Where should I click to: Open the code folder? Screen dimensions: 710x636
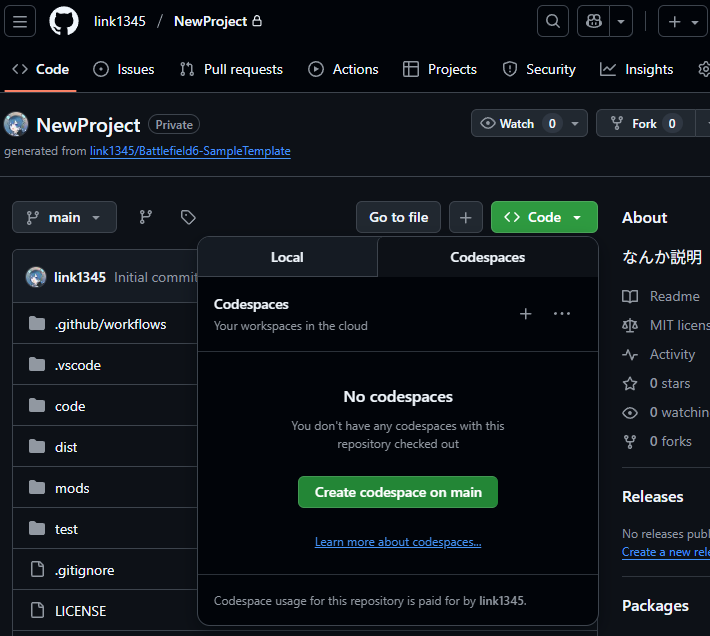click(70, 406)
